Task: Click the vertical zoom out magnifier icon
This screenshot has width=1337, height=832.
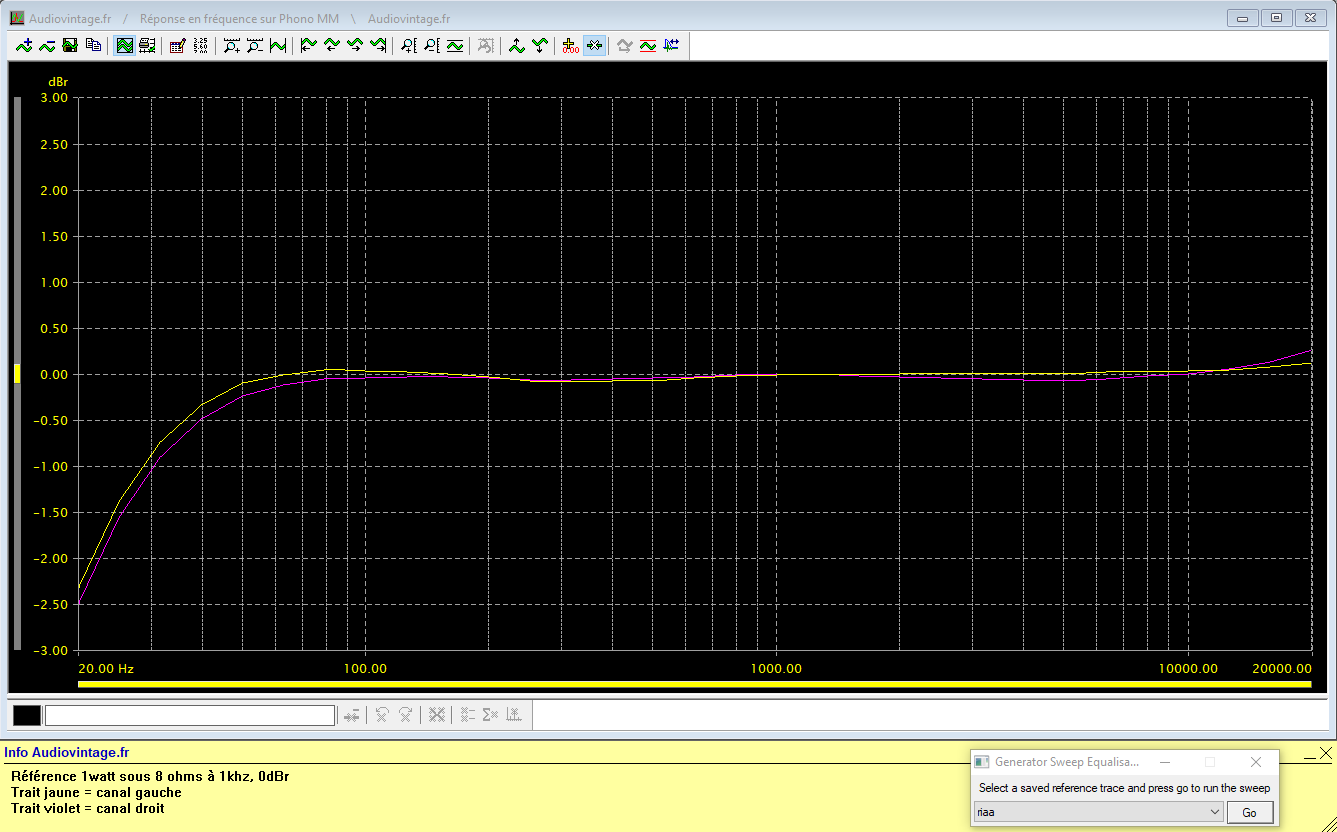Action: coord(432,45)
